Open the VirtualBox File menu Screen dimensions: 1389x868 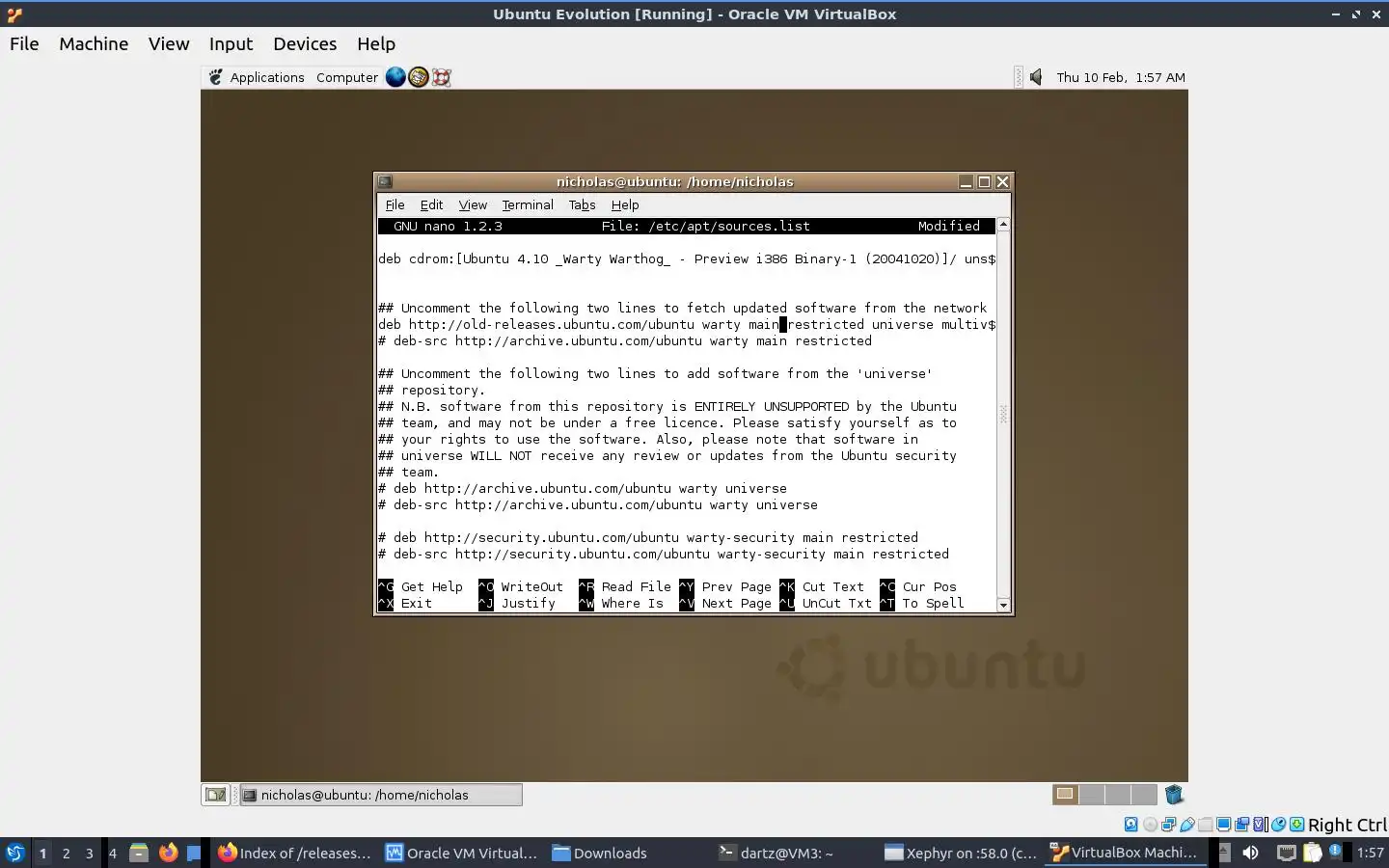coord(24,43)
